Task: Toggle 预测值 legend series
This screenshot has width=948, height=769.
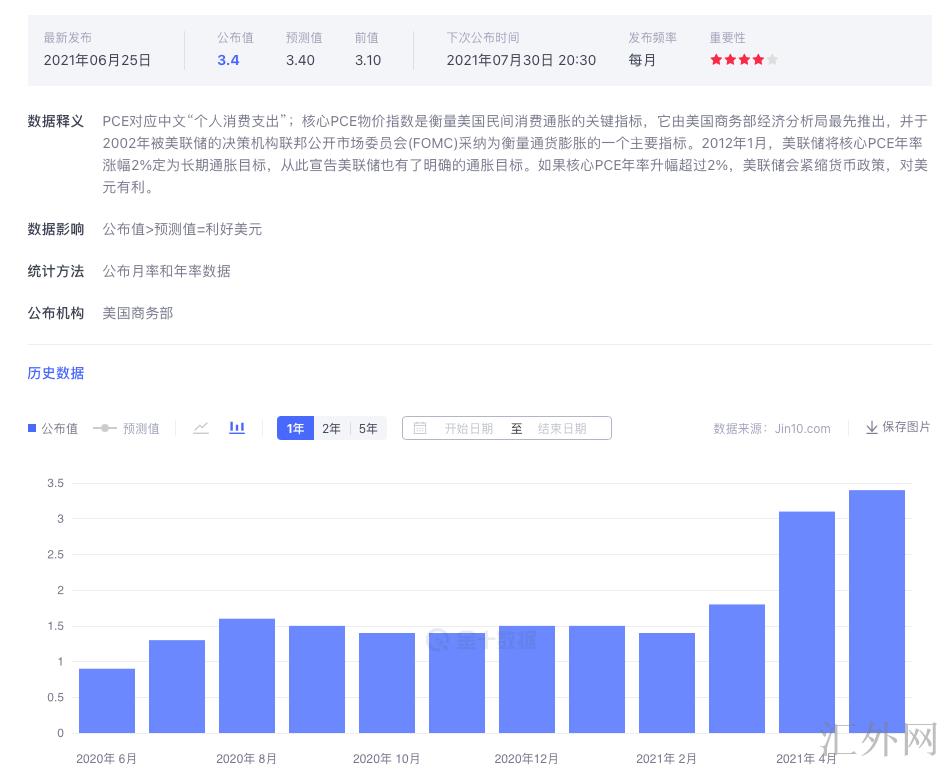Action: tap(127, 428)
